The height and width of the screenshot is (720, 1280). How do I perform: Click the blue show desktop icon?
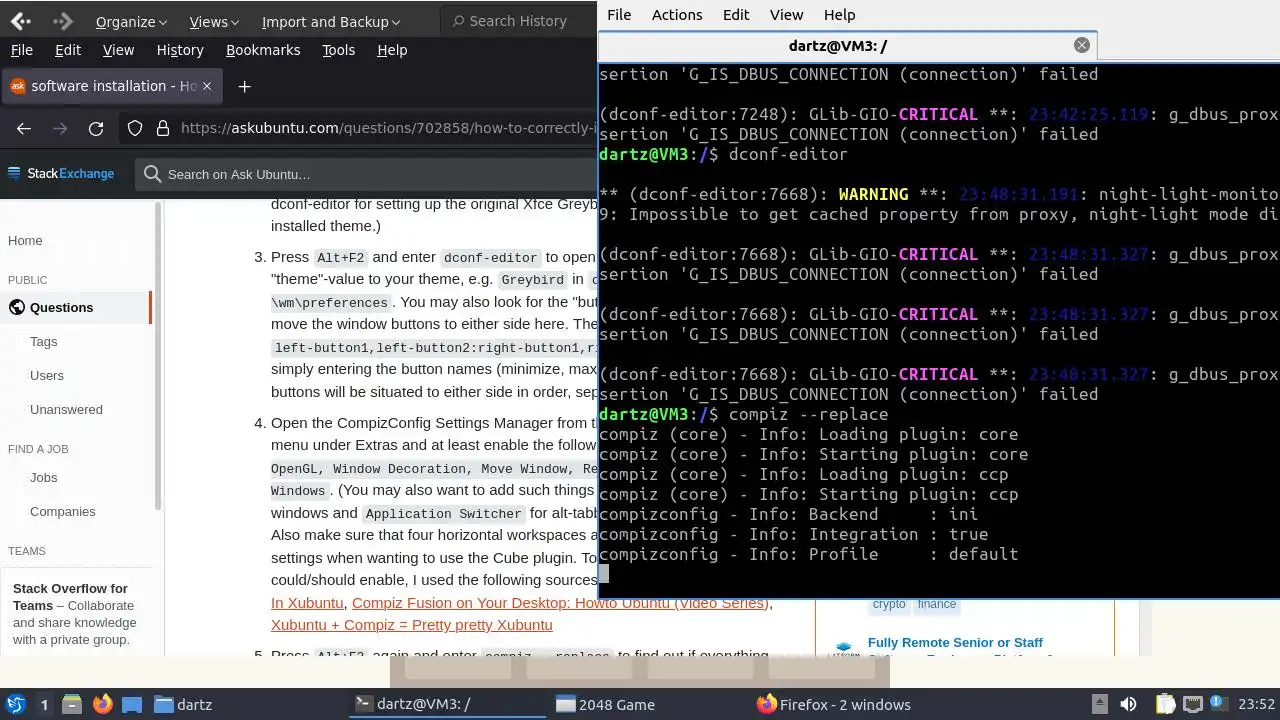click(132, 704)
